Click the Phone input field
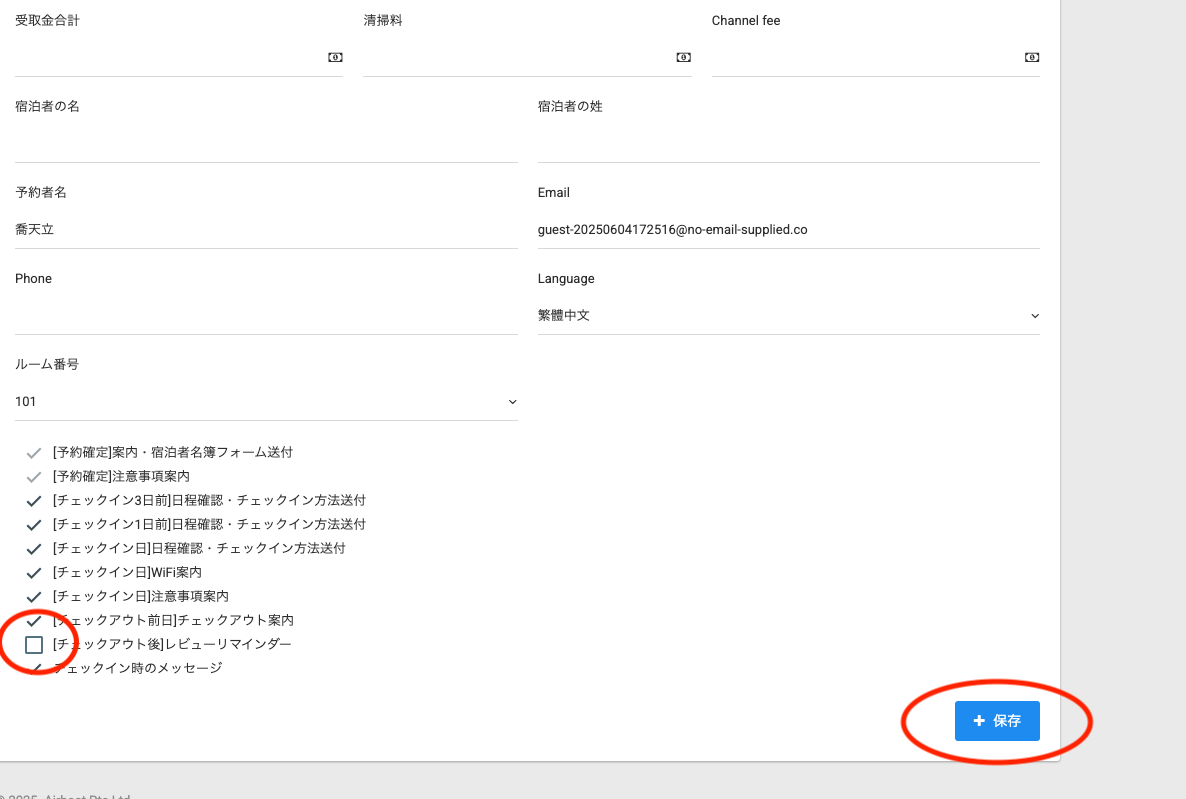 pyautogui.click(x=265, y=316)
